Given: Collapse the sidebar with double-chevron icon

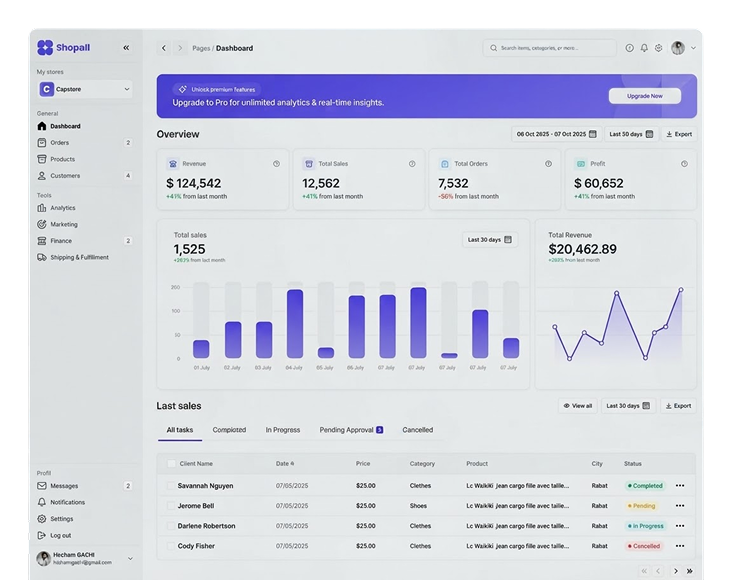Looking at the screenshot, I should point(126,47).
